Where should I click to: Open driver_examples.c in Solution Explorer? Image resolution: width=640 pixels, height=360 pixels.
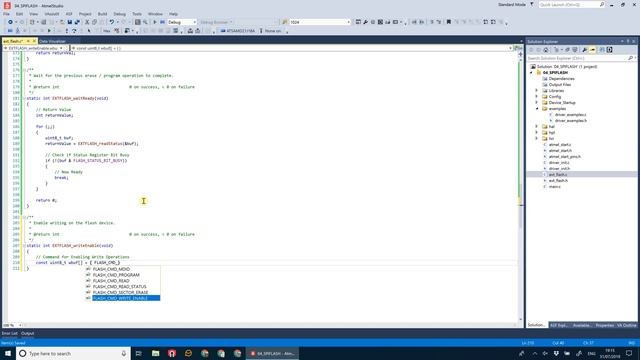click(570, 115)
